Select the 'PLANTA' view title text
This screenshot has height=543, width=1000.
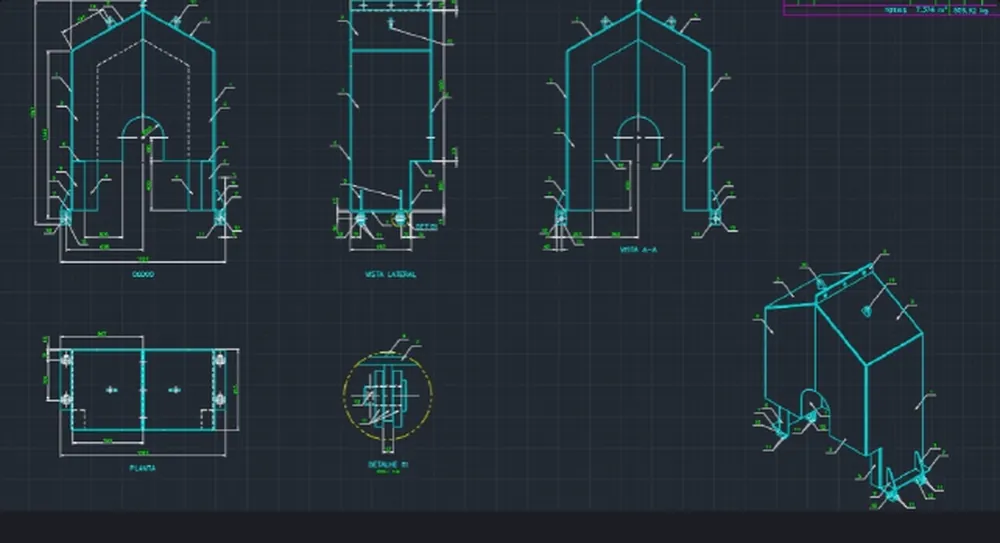[142, 468]
